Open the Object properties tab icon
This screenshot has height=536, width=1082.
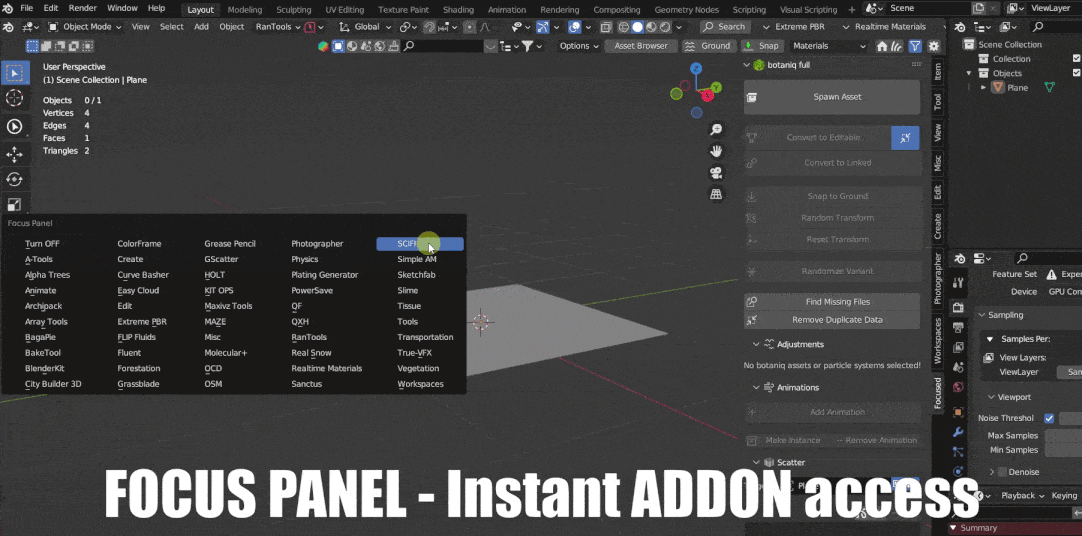point(958,412)
